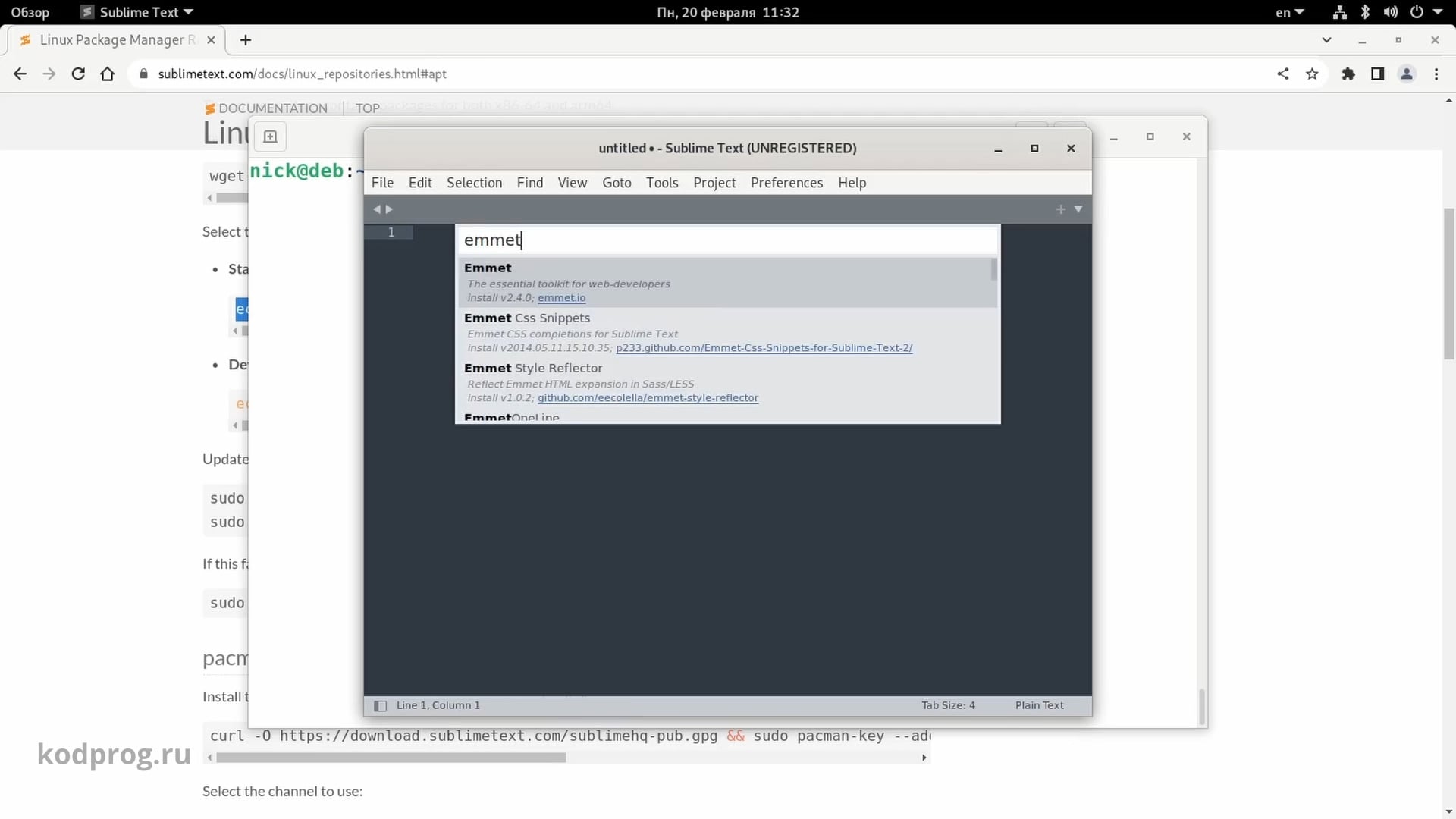Screen dimensions: 1456x819
Task: Bookmark this page with the star icon
Action: pos(1312,74)
